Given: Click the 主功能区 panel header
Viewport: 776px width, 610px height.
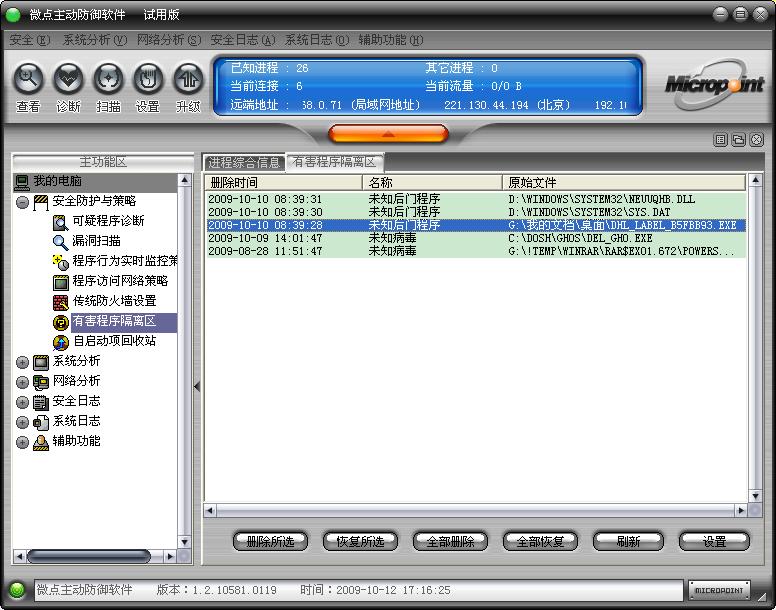Looking at the screenshot, I should (103, 162).
